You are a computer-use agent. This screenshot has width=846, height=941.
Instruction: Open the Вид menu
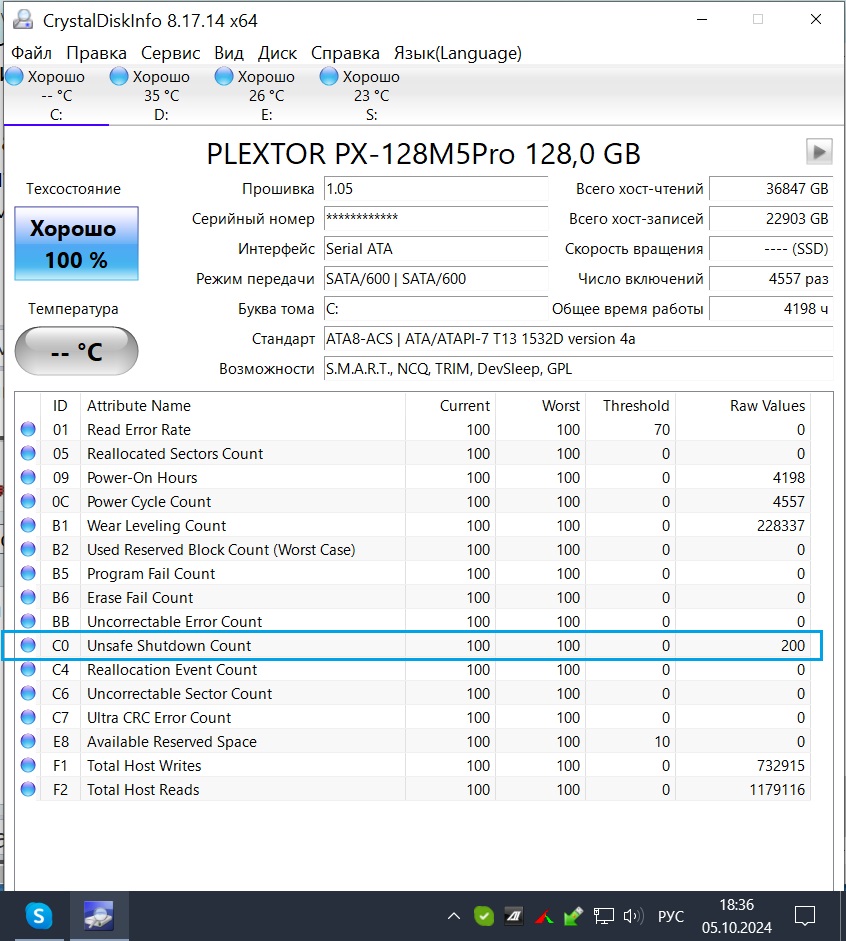[x=229, y=53]
